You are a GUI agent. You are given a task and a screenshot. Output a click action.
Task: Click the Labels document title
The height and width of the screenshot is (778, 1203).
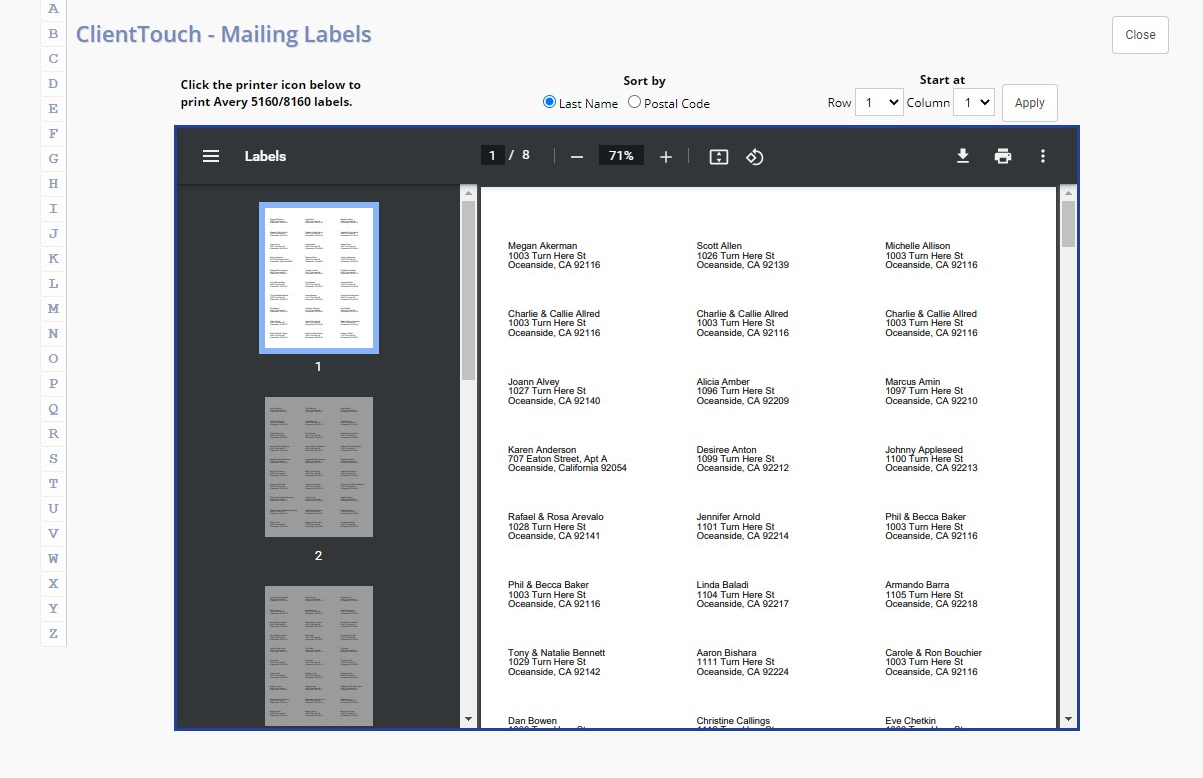(265, 156)
